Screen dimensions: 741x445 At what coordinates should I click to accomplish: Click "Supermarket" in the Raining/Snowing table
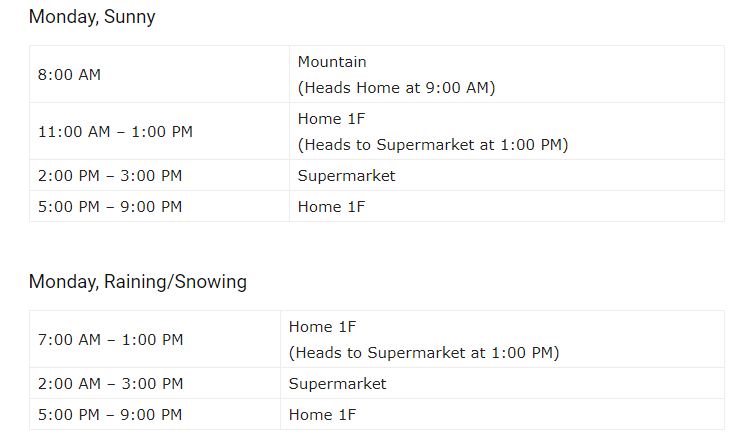(337, 384)
